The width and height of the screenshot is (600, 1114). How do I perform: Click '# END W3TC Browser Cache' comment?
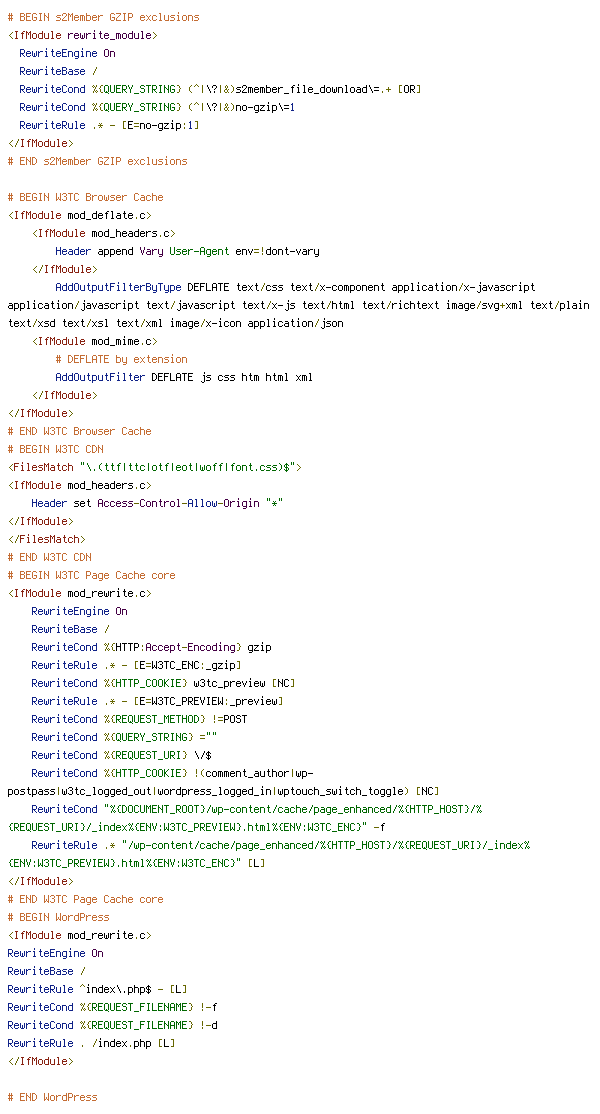coord(80,431)
